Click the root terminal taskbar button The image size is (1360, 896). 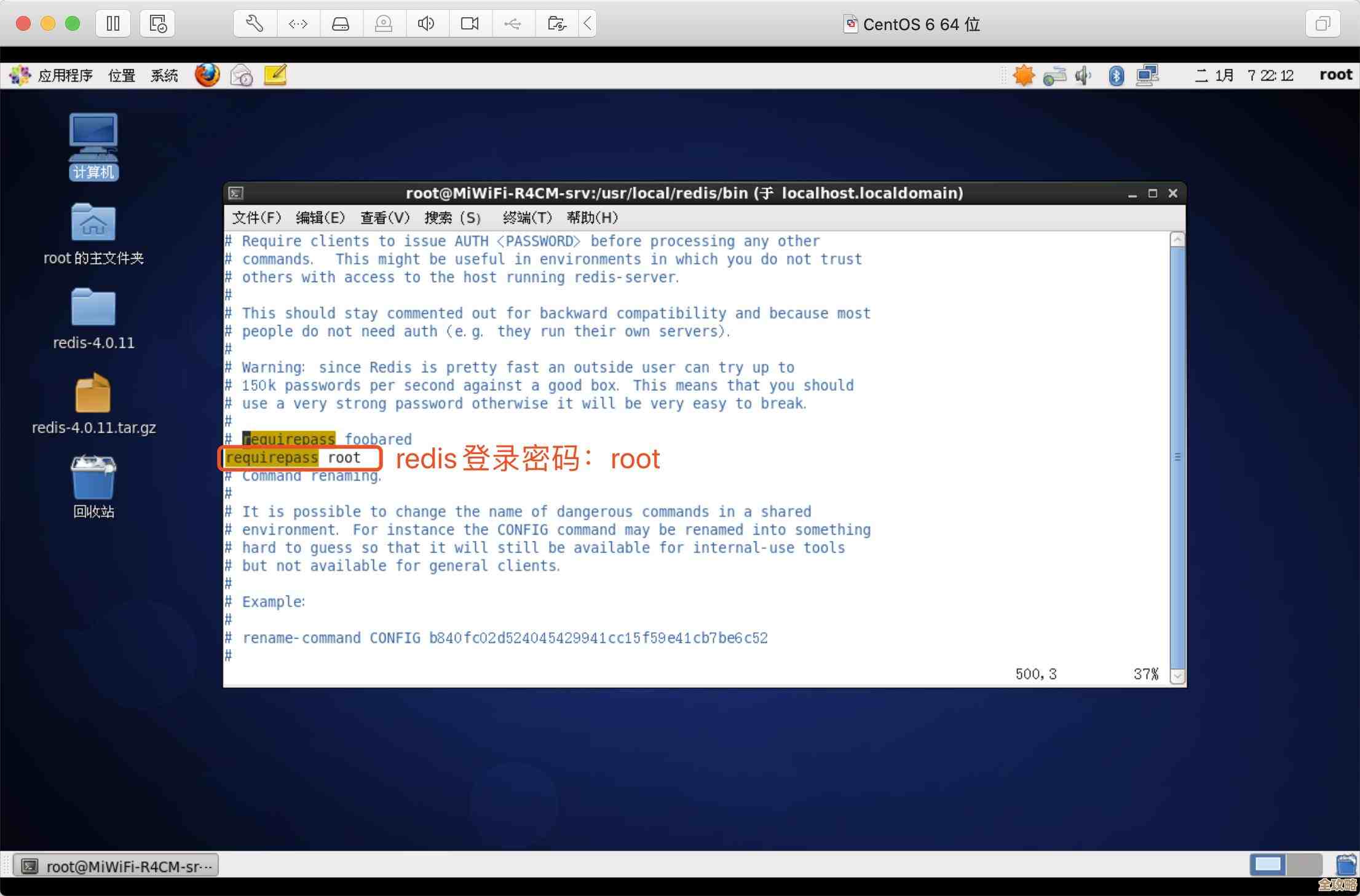tap(117, 866)
